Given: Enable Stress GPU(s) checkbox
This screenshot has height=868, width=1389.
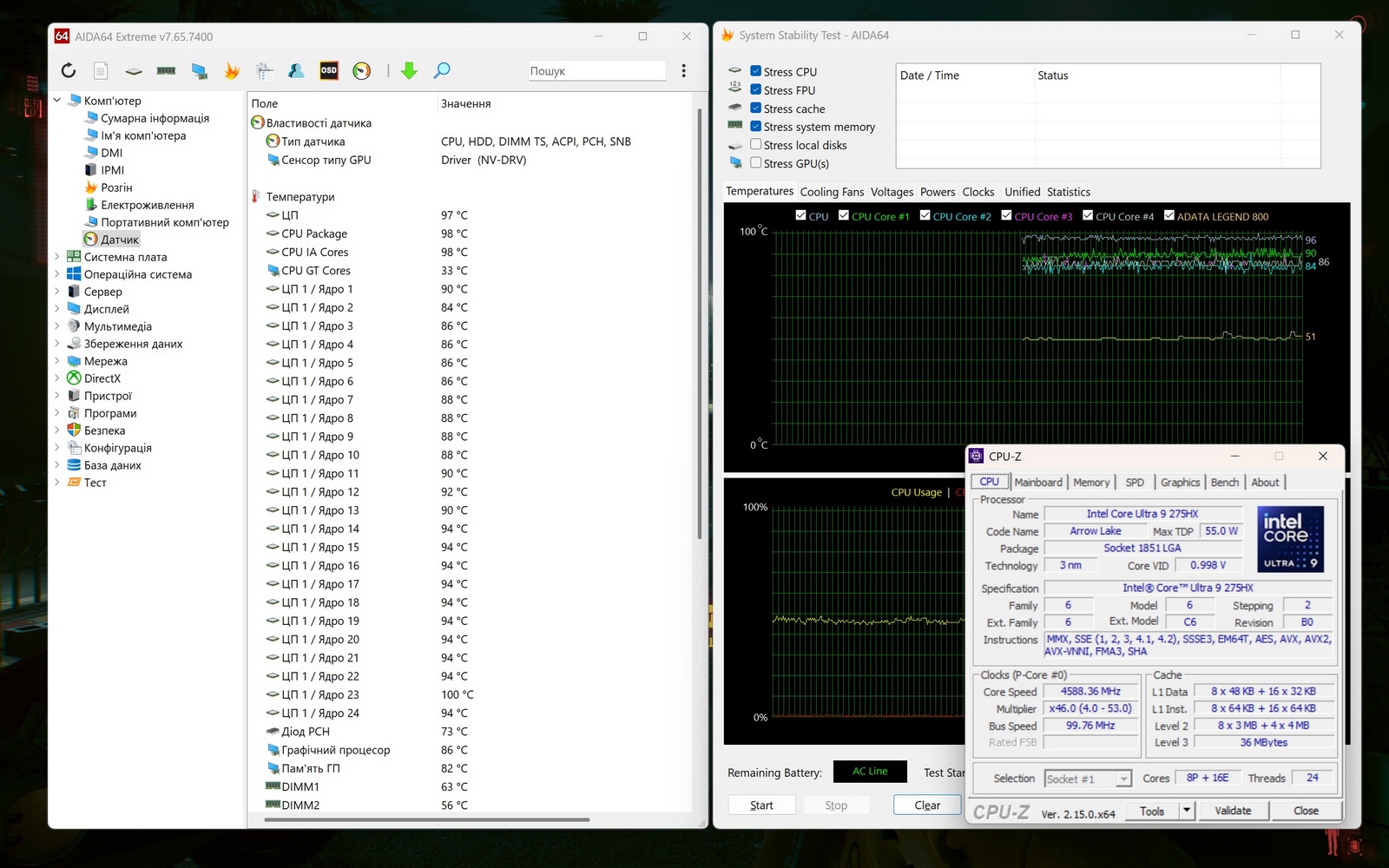Looking at the screenshot, I should point(755,162).
